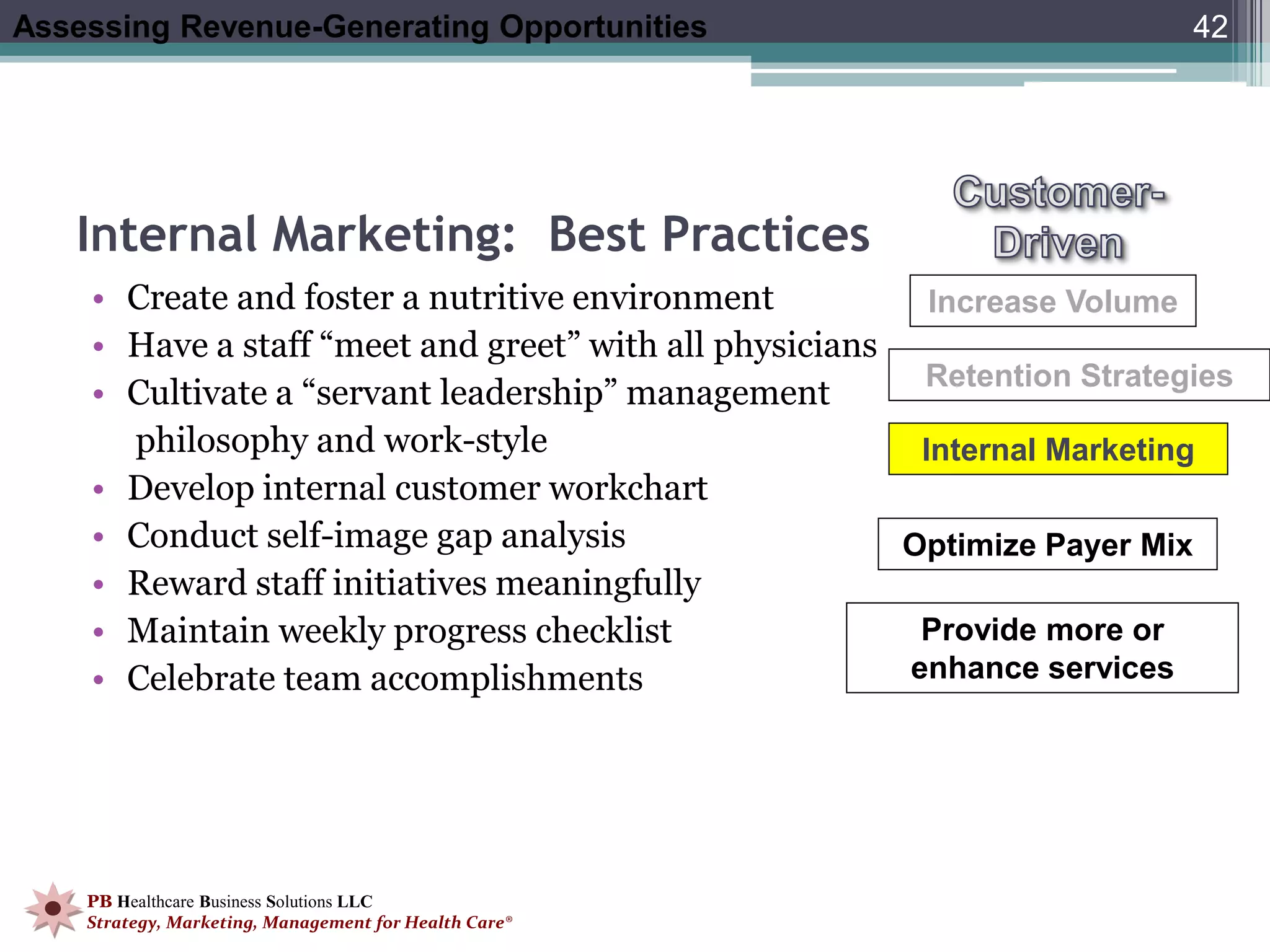
Task: Click slide number 42
Action: pyautogui.click(x=1210, y=27)
